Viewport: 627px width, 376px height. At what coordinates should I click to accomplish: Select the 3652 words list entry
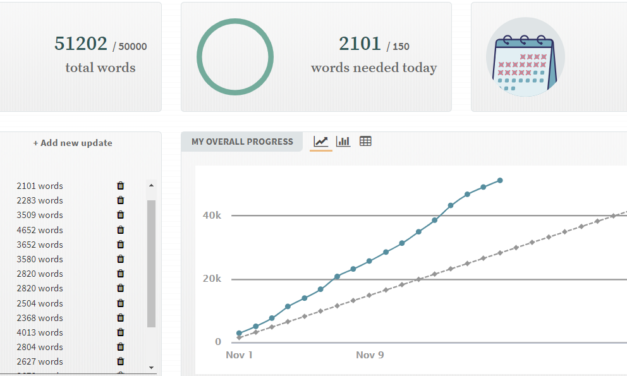40,244
